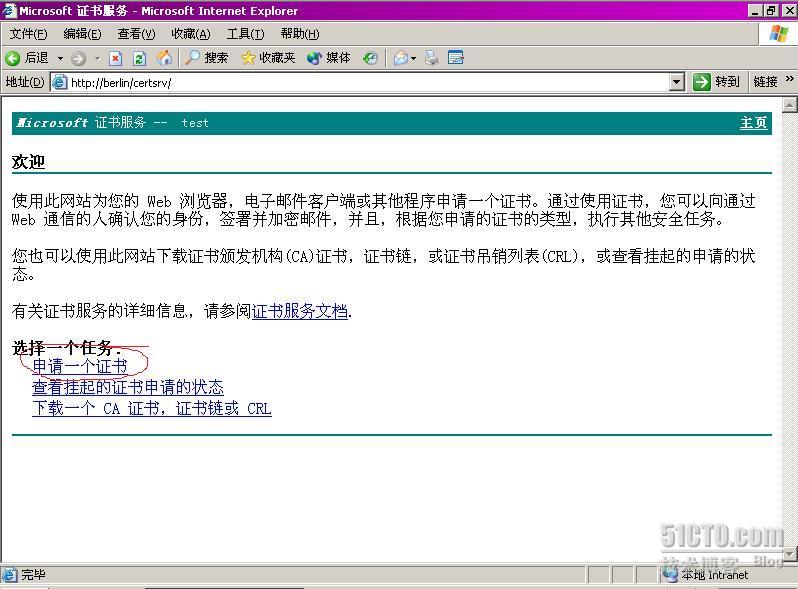Viewport: 798px width, 589px height.
Task: Restore down the Internet Explorer window
Action: (771, 10)
